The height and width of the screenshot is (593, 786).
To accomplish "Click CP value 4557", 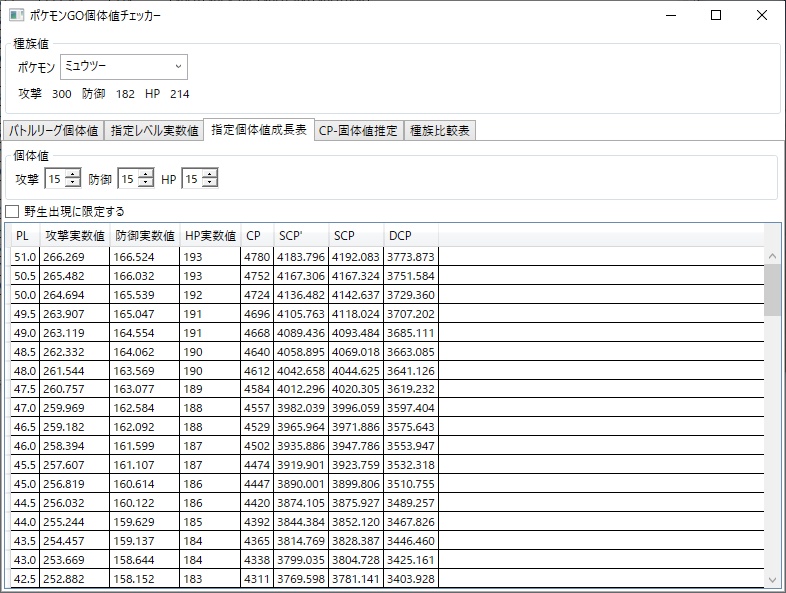I will point(257,409).
